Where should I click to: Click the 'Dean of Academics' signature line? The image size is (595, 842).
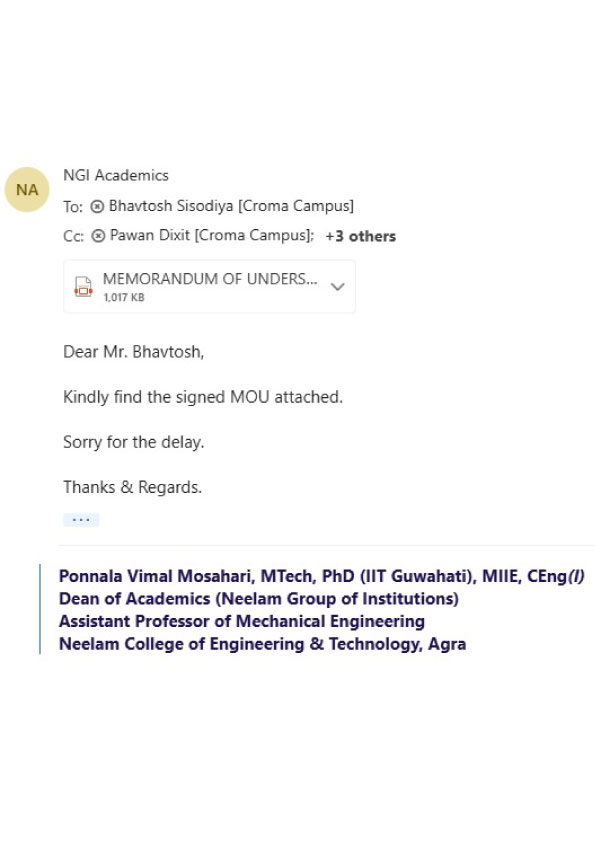click(259, 599)
